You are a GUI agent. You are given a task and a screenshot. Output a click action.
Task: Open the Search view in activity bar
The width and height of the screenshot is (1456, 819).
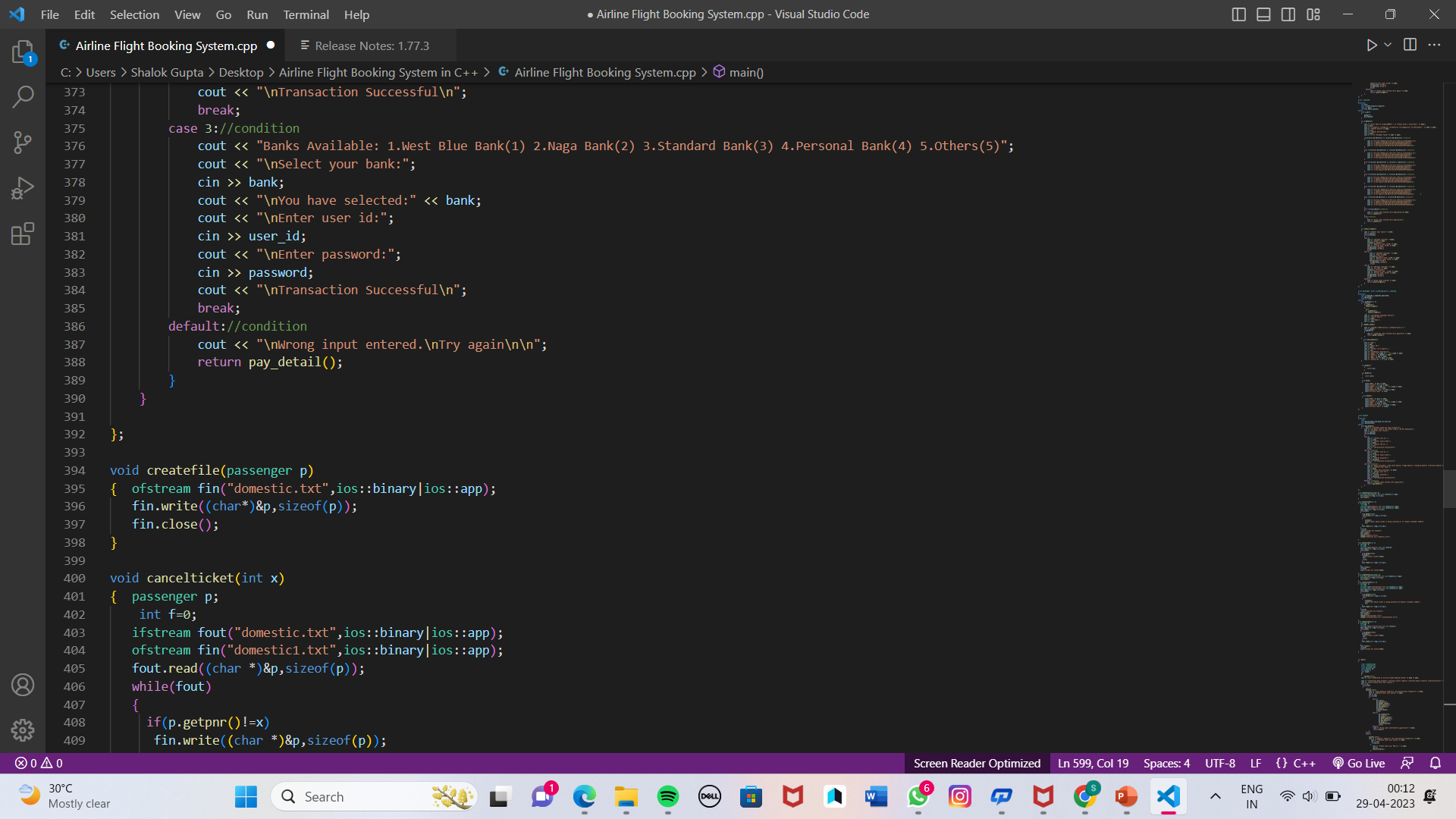click(x=23, y=97)
